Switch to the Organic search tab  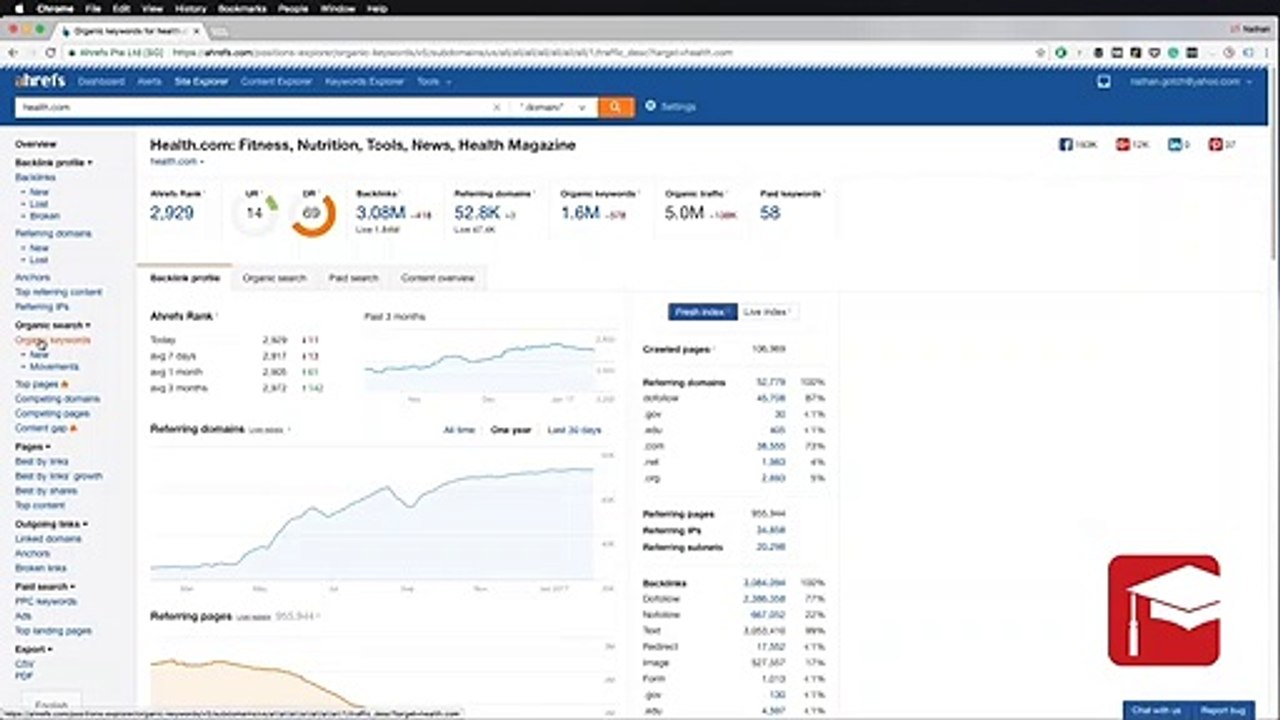coord(274,278)
